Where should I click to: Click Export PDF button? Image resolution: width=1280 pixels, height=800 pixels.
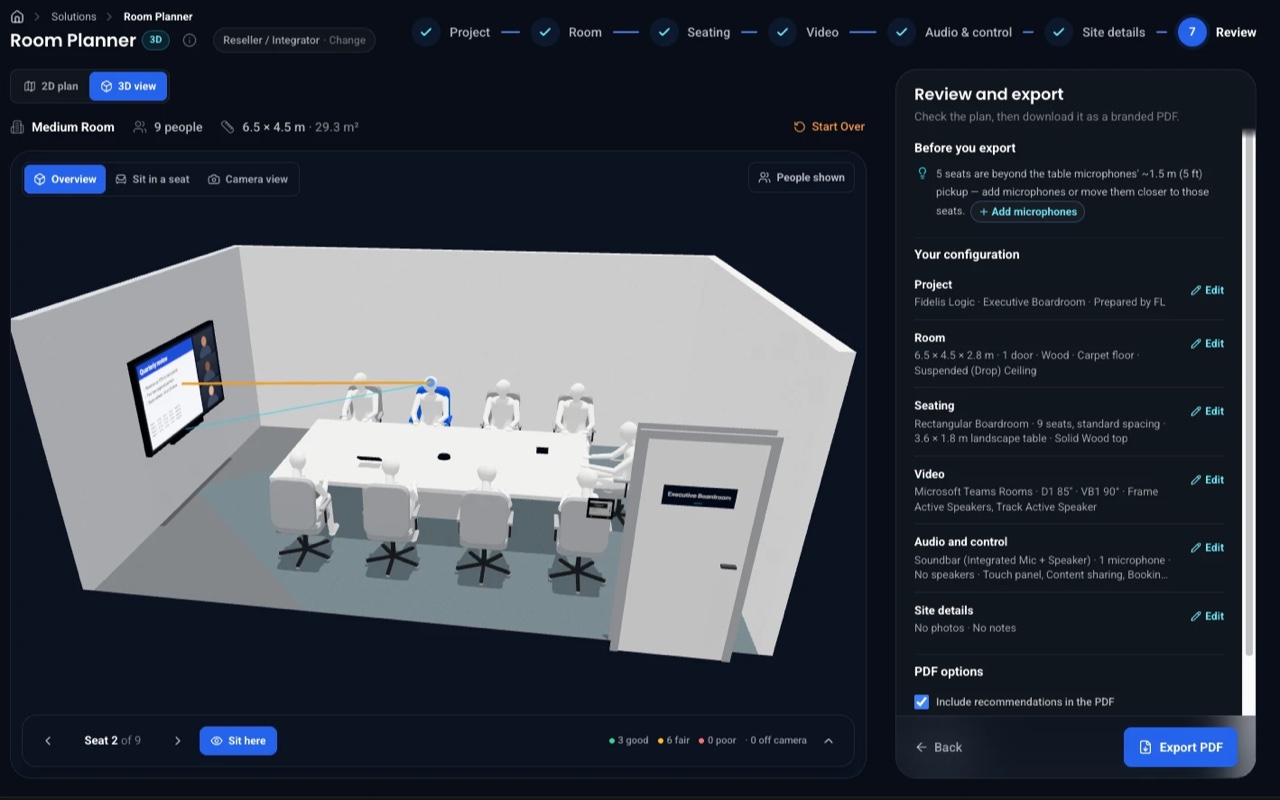click(x=1180, y=747)
